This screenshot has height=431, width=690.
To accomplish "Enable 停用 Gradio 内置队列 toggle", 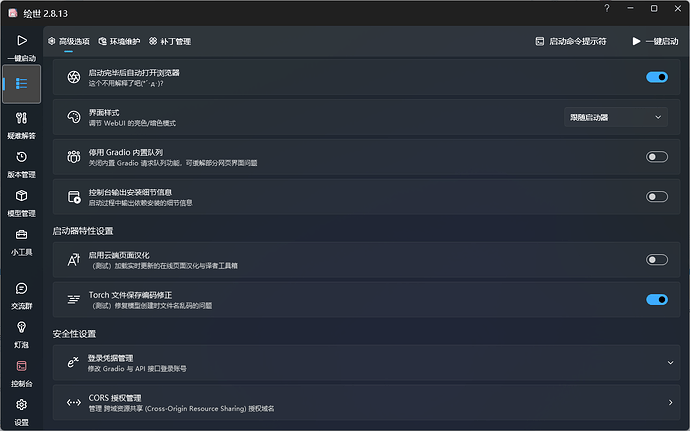I will click(657, 157).
